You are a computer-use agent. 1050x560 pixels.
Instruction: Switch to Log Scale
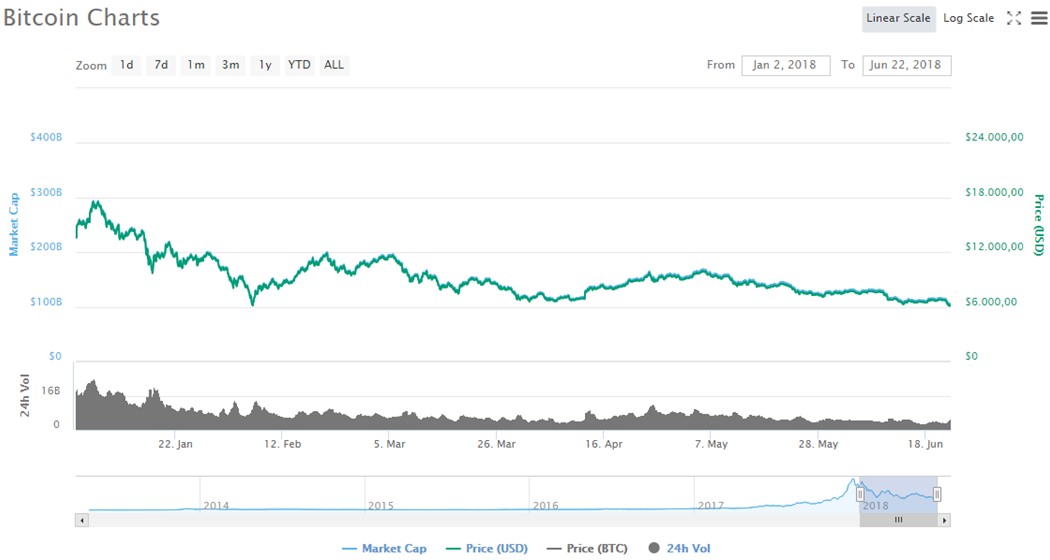pos(968,18)
